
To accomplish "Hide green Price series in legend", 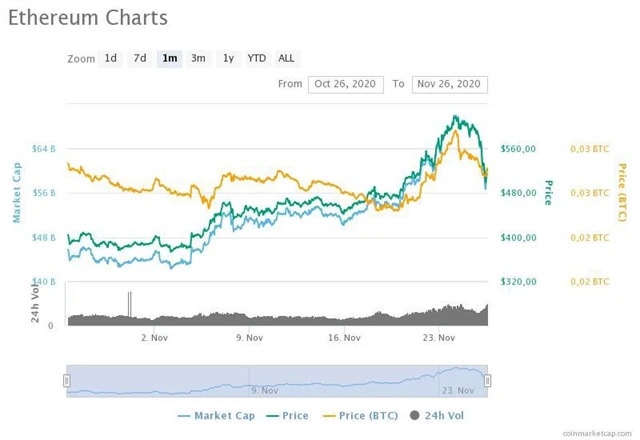I will point(288,415).
